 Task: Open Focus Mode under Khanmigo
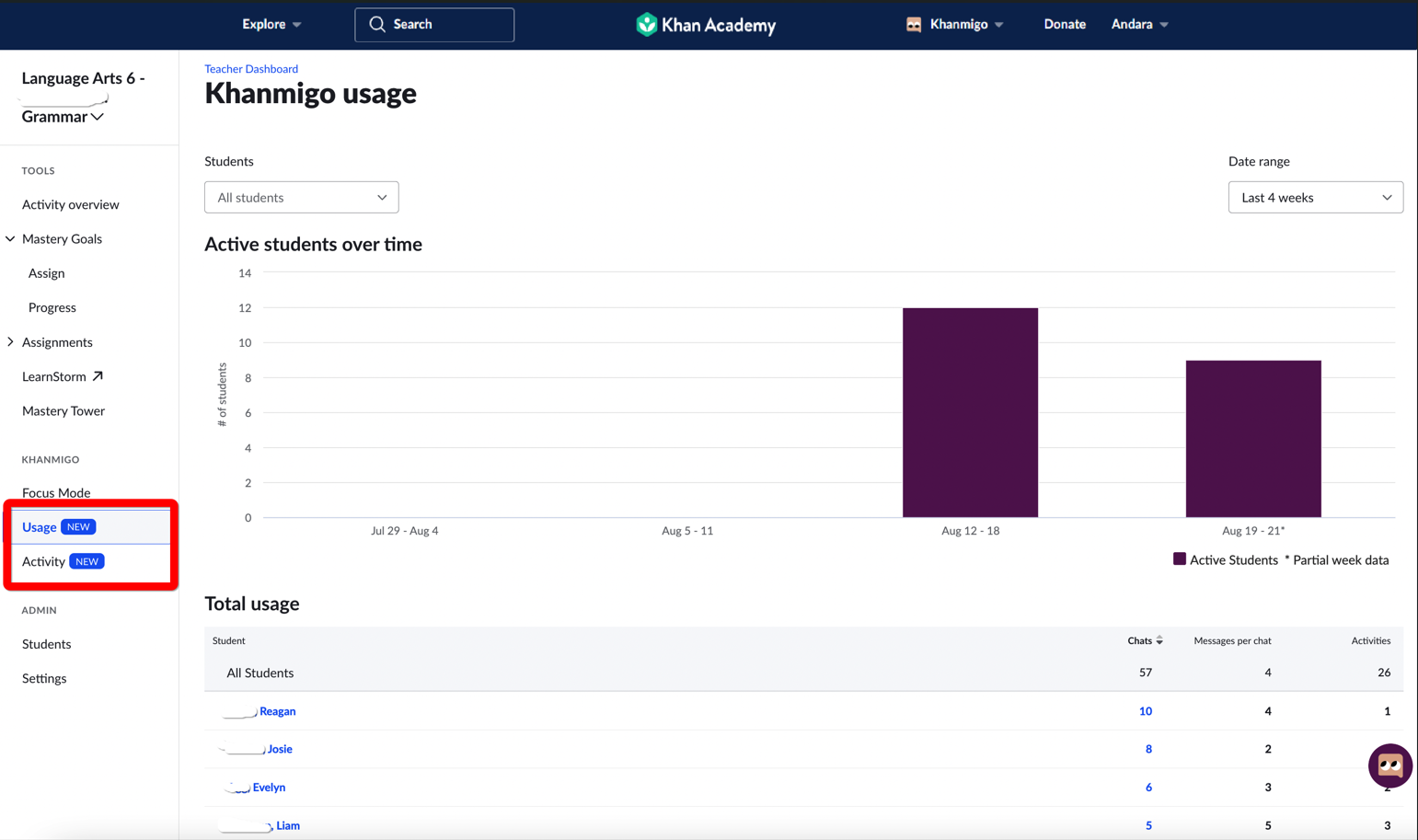tap(56, 493)
